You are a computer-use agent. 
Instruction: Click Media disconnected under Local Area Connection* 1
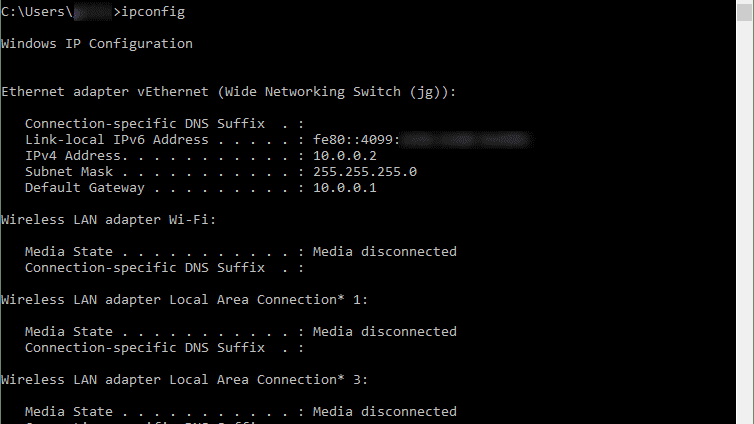(x=385, y=332)
